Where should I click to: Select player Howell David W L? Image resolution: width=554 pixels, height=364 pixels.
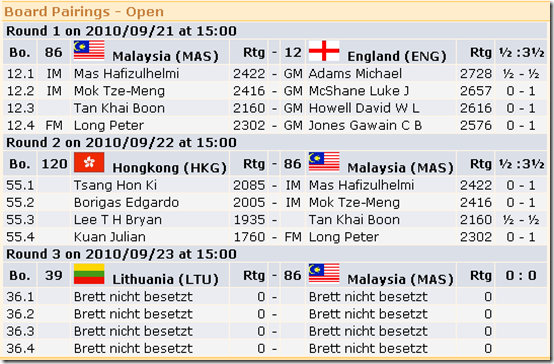point(364,108)
